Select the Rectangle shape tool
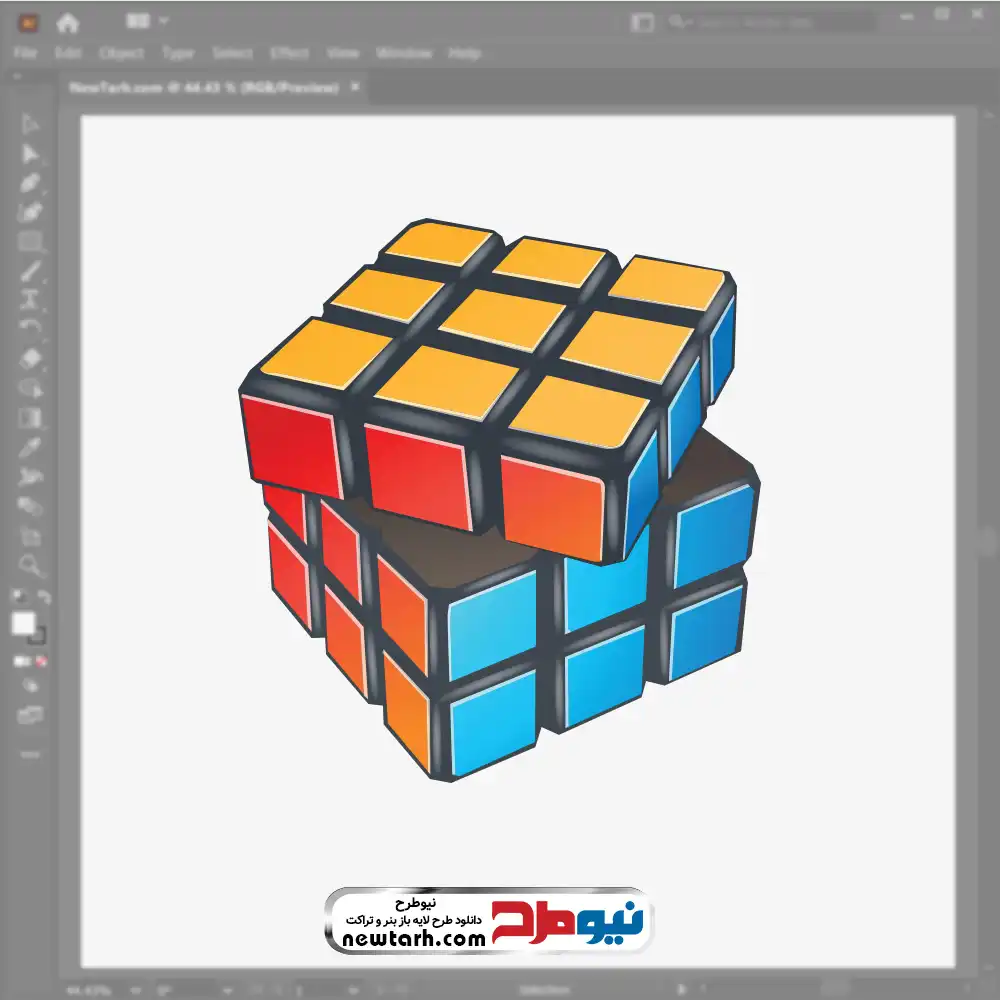The image size is (1000, 1000). click(x=29, y=242)
